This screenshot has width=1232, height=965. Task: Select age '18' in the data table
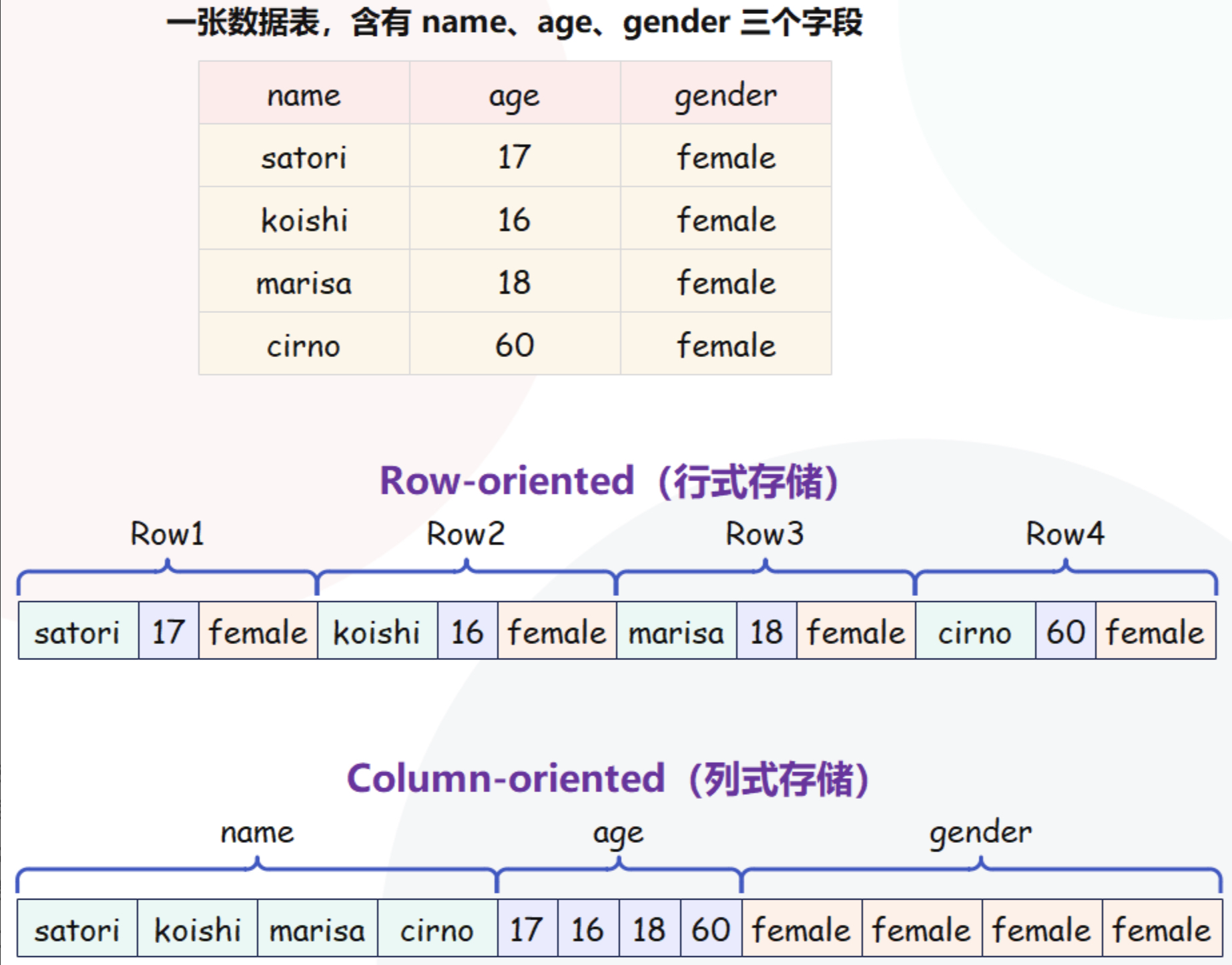[515, 281]
